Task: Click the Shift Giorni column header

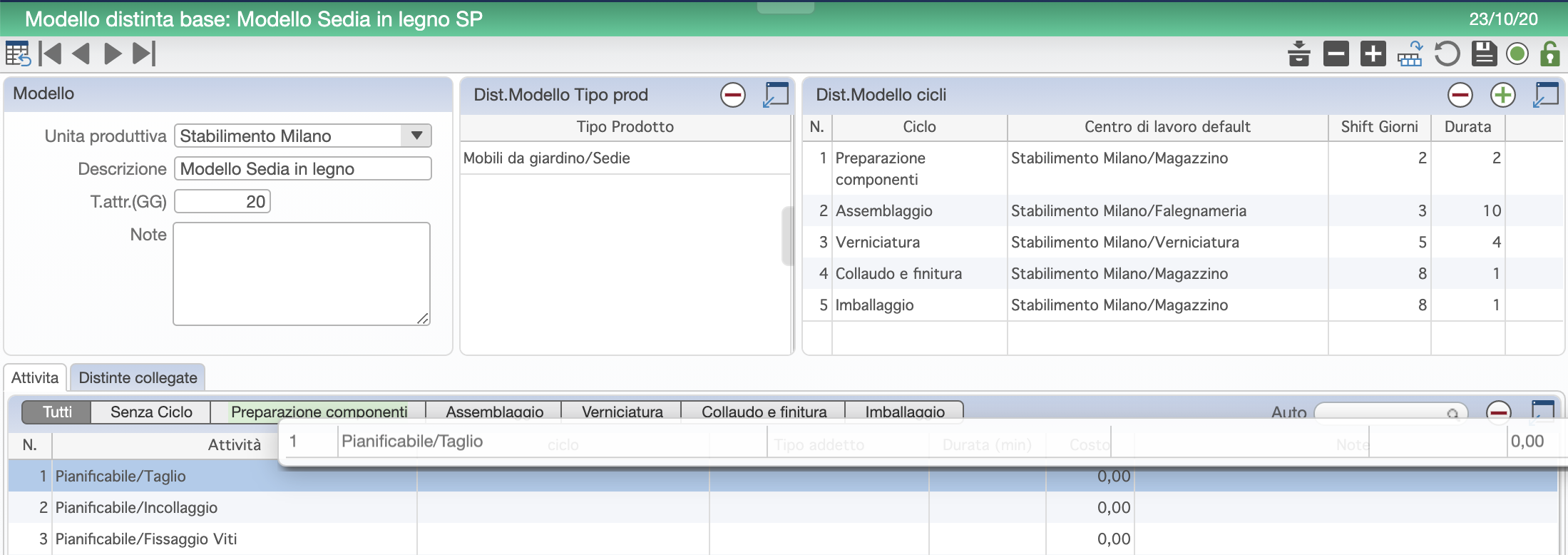Action: pos(1379,127)
